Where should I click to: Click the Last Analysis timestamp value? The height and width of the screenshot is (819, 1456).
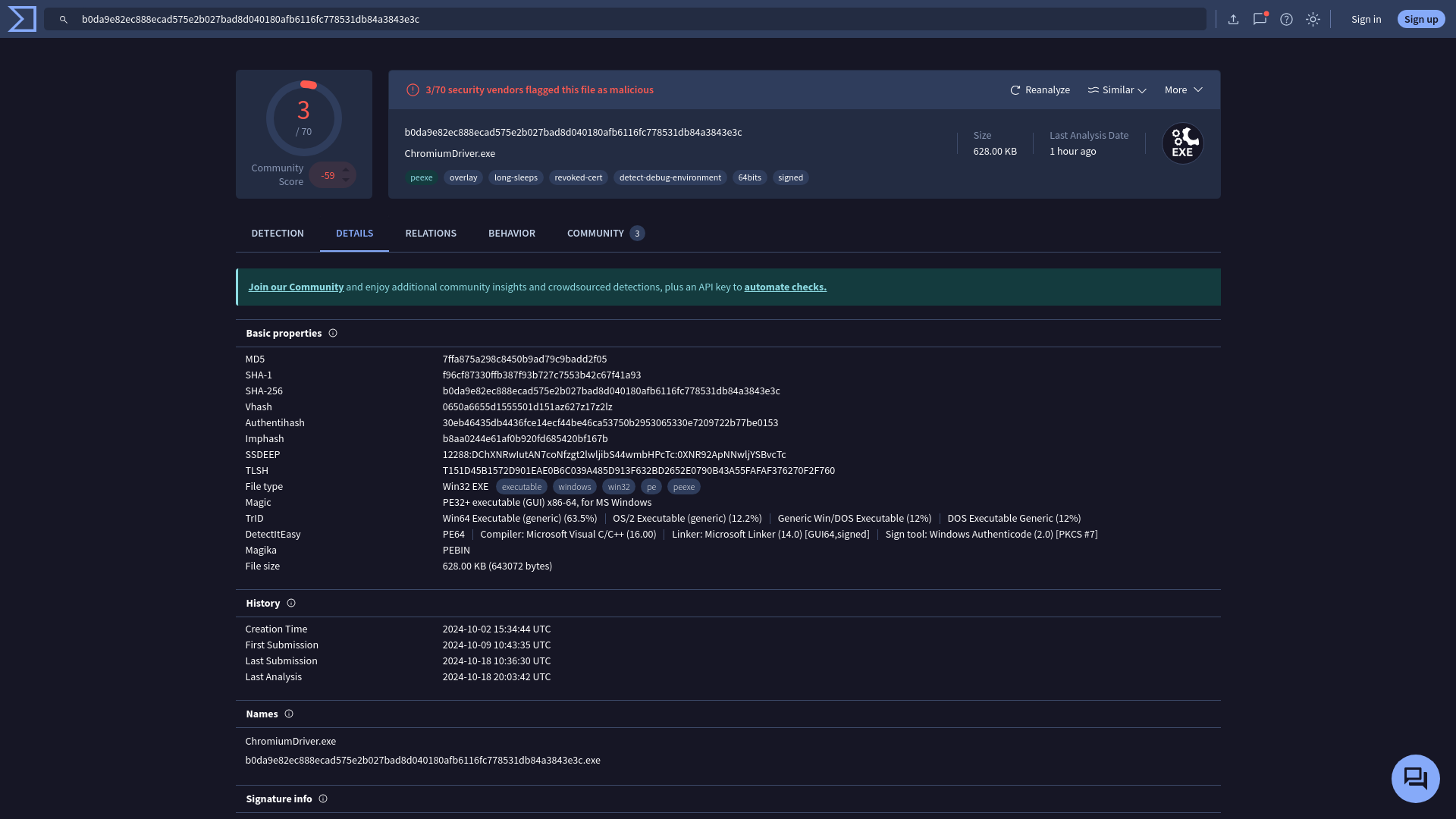(x=497, y=677)
